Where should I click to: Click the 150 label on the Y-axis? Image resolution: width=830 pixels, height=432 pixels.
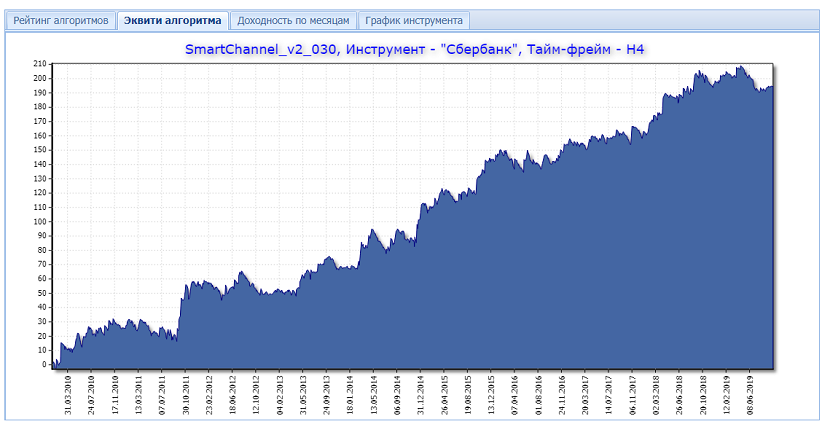[40, 149]
